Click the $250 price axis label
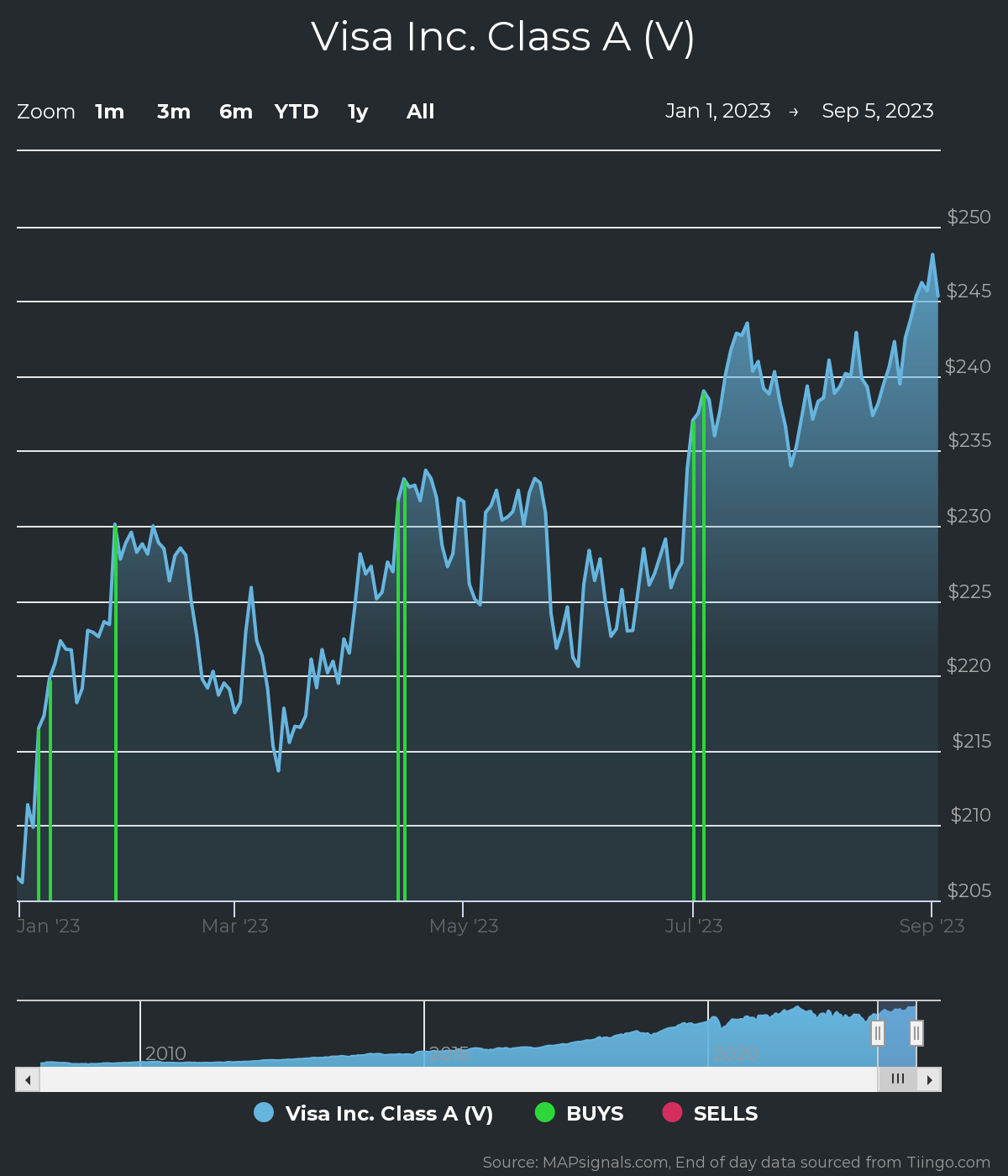This screenshot has width=1008, height=1176. coord(969,217)
